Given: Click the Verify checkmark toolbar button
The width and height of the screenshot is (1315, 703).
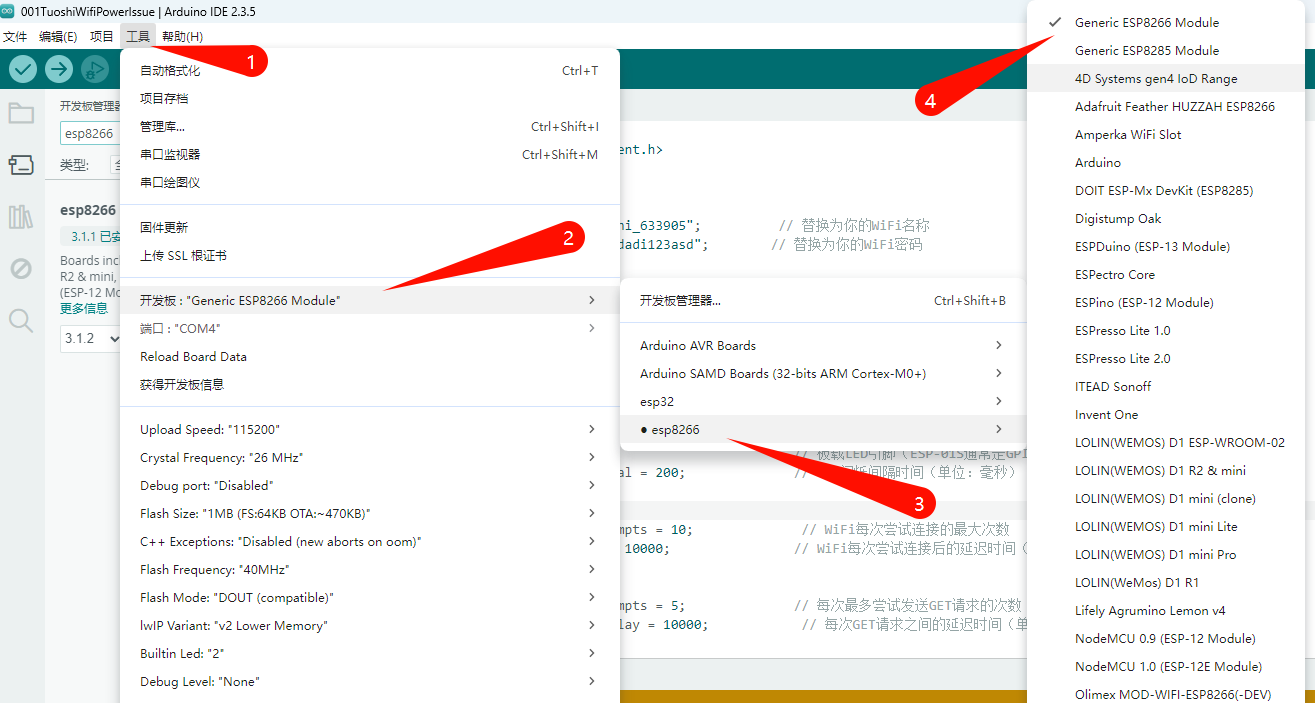Looking at the screenshot, I should coord(23,69).
